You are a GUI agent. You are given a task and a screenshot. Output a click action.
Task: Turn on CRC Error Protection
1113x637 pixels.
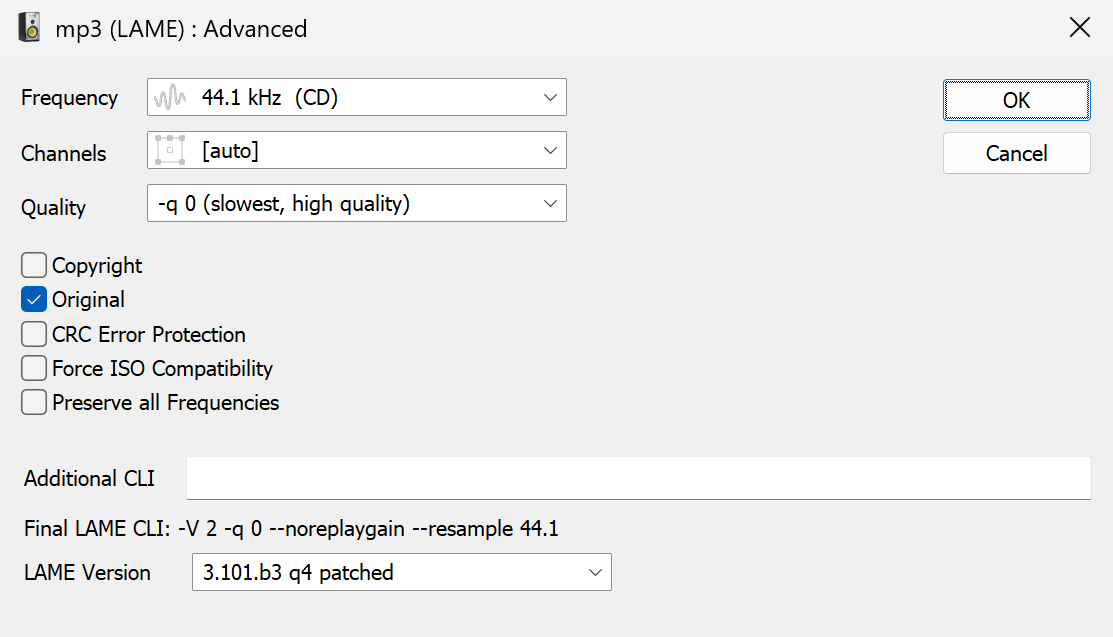click(34, 334)
